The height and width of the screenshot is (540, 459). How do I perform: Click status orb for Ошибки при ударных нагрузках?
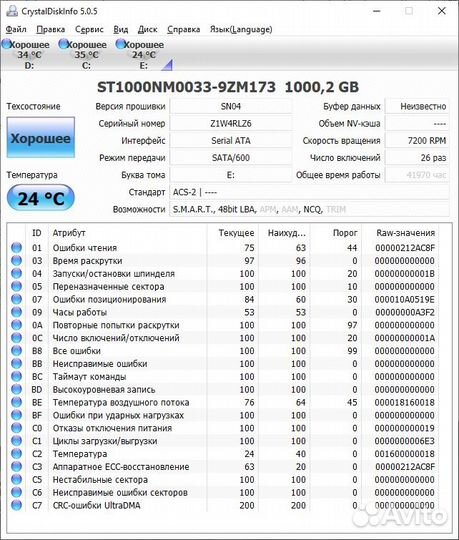click(x=16, y=415)
